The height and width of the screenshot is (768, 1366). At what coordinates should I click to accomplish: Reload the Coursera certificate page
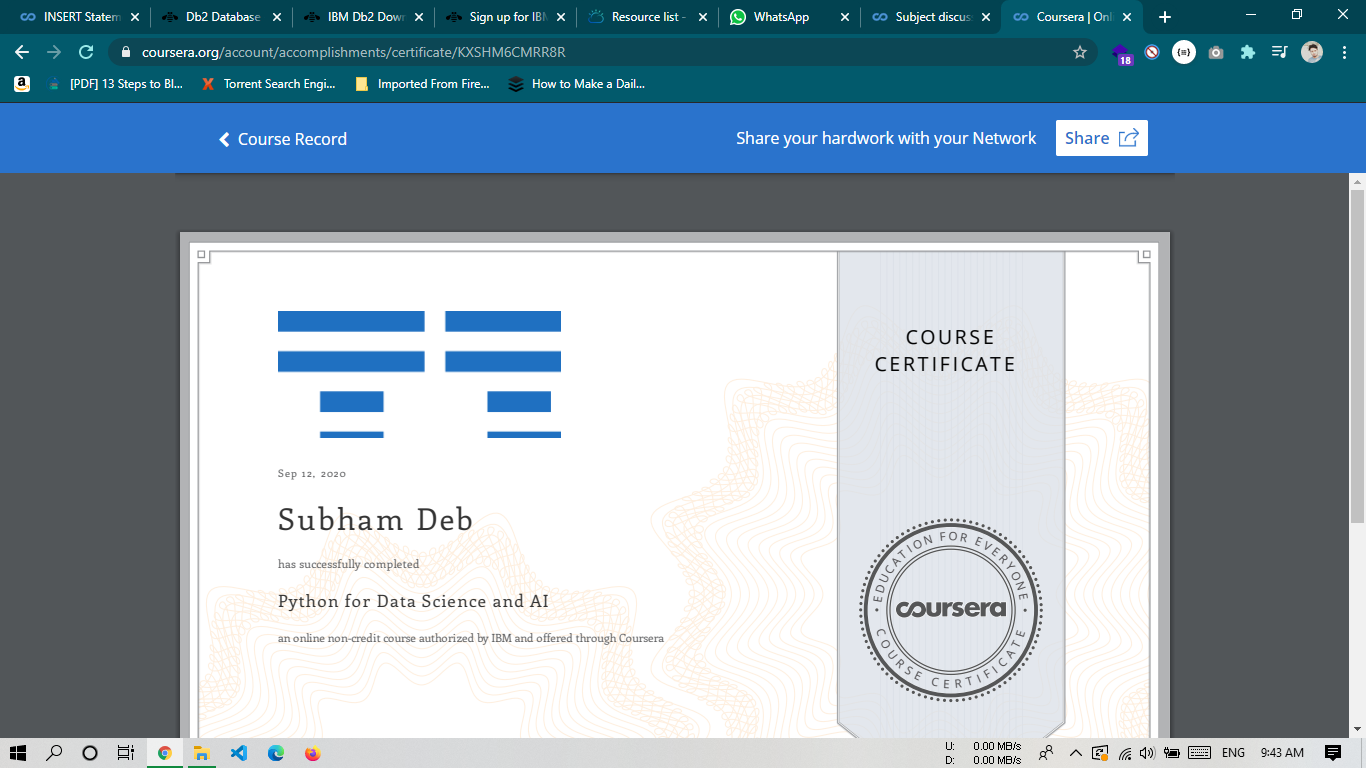click(86, 52)
